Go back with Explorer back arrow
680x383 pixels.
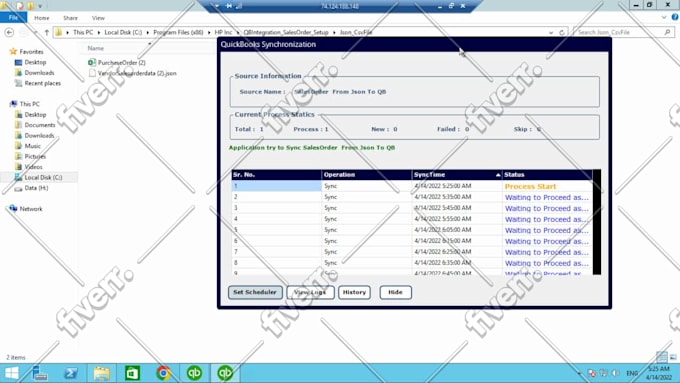pos(9,33)
